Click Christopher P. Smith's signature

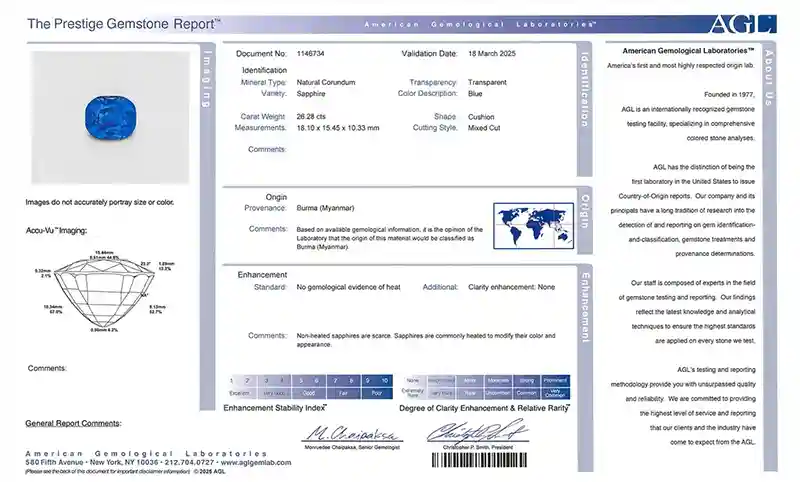[x=469, y=432]
